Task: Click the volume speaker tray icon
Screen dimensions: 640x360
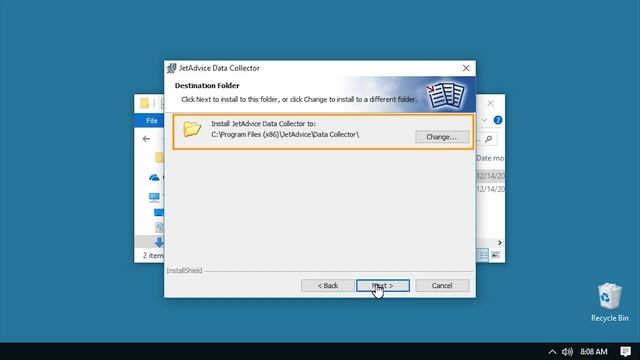Action: pos(567,352)
